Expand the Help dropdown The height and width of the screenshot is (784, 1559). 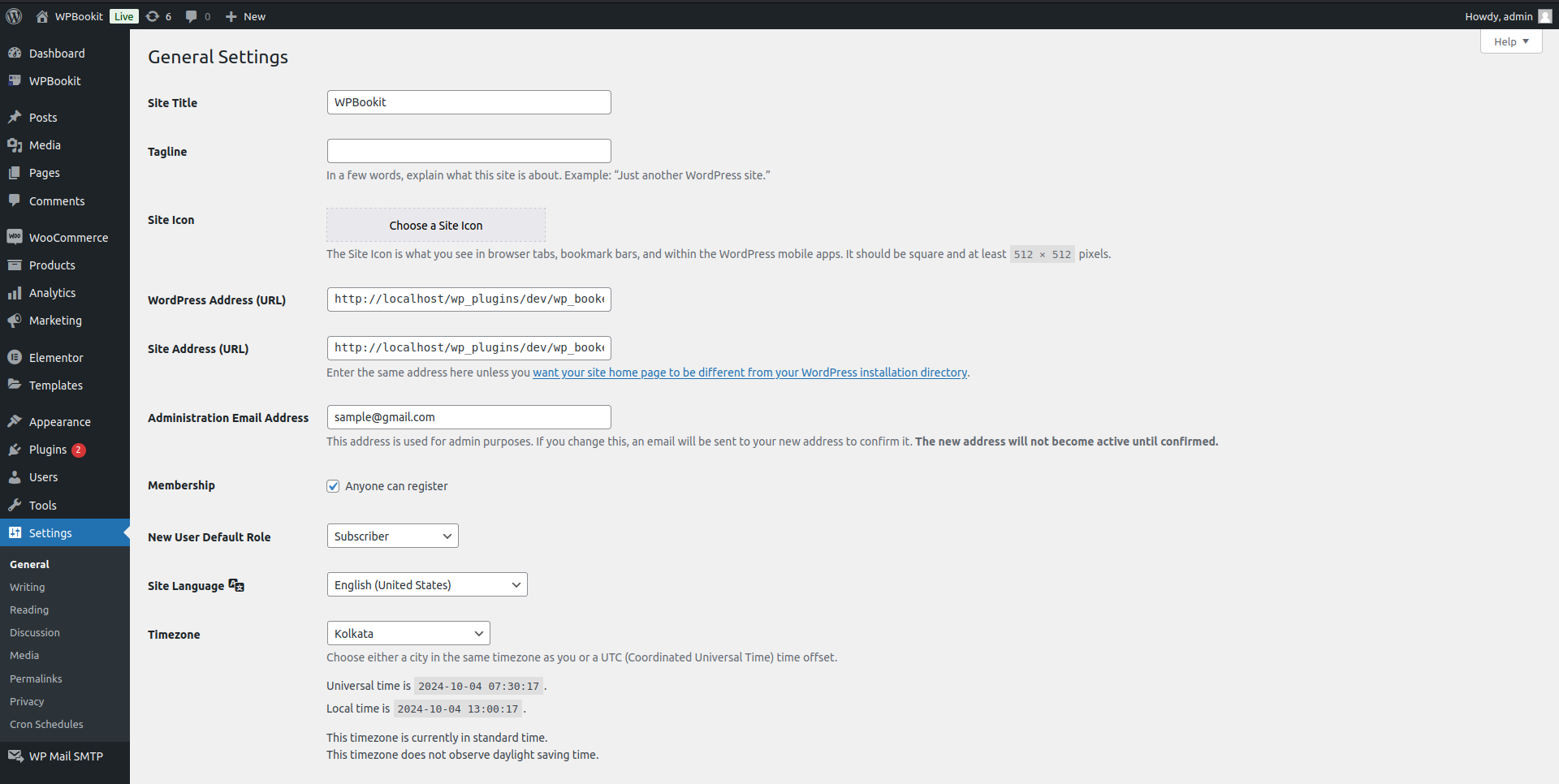[1510, 41]
